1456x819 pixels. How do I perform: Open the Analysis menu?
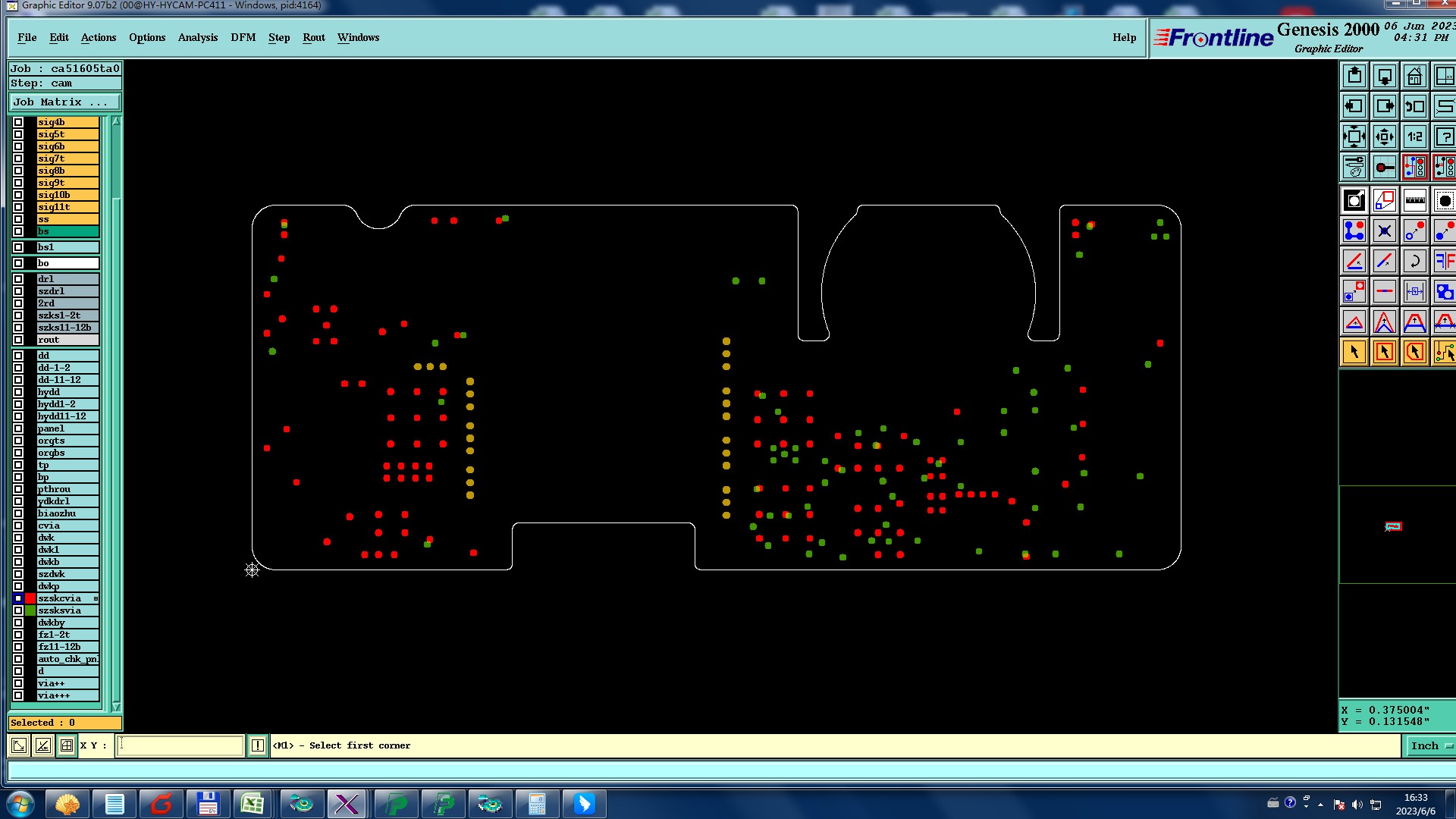coord(197,38)
